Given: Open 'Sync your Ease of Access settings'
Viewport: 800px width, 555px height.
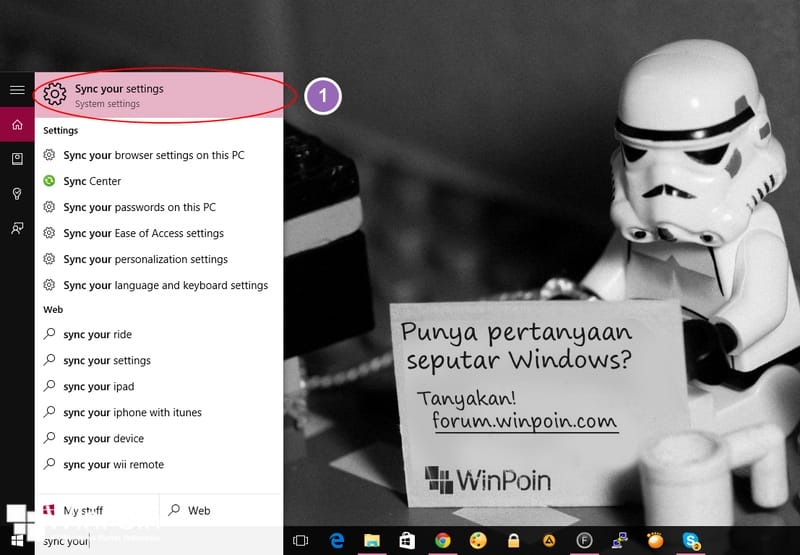Looking at the screenshot, I should coord(143,233).
